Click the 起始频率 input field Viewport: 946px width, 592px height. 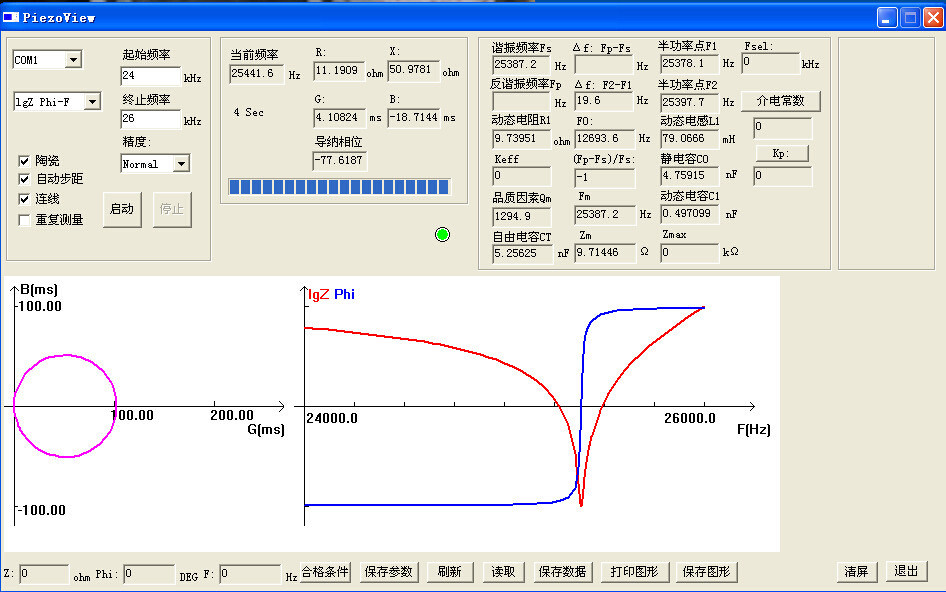[150, 76]
